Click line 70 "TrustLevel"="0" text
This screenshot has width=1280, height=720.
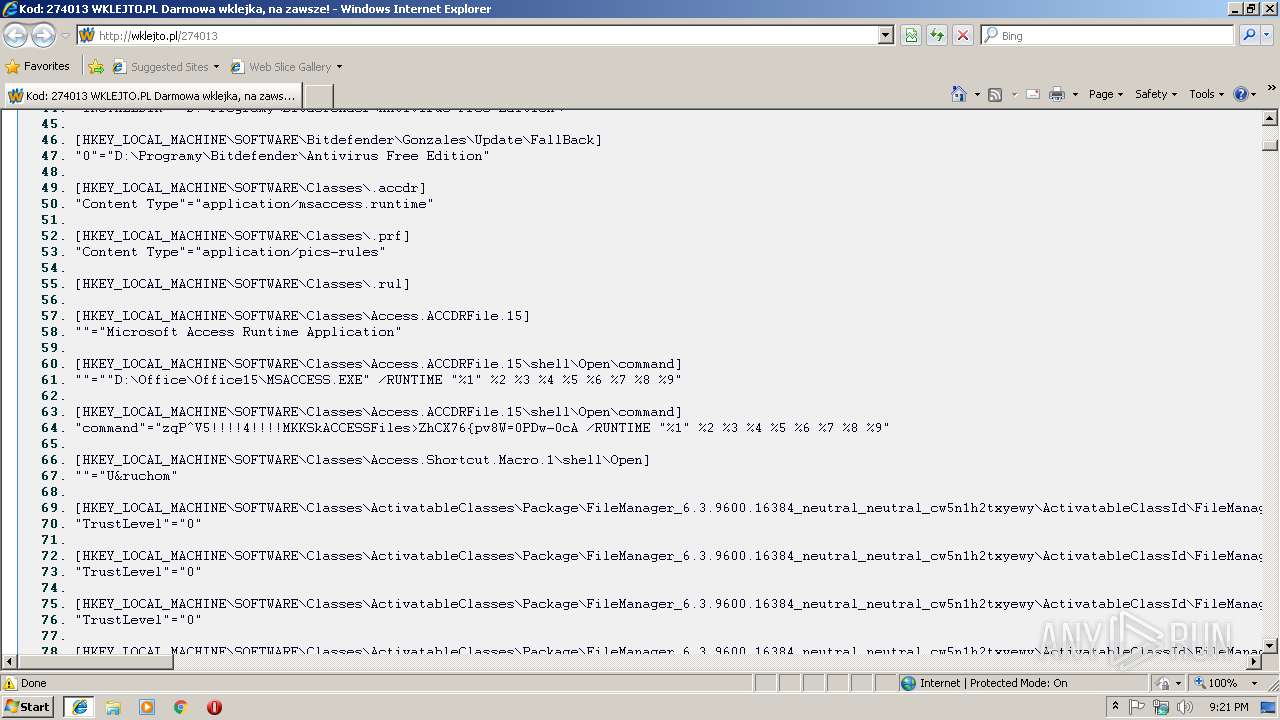[138, 524]
